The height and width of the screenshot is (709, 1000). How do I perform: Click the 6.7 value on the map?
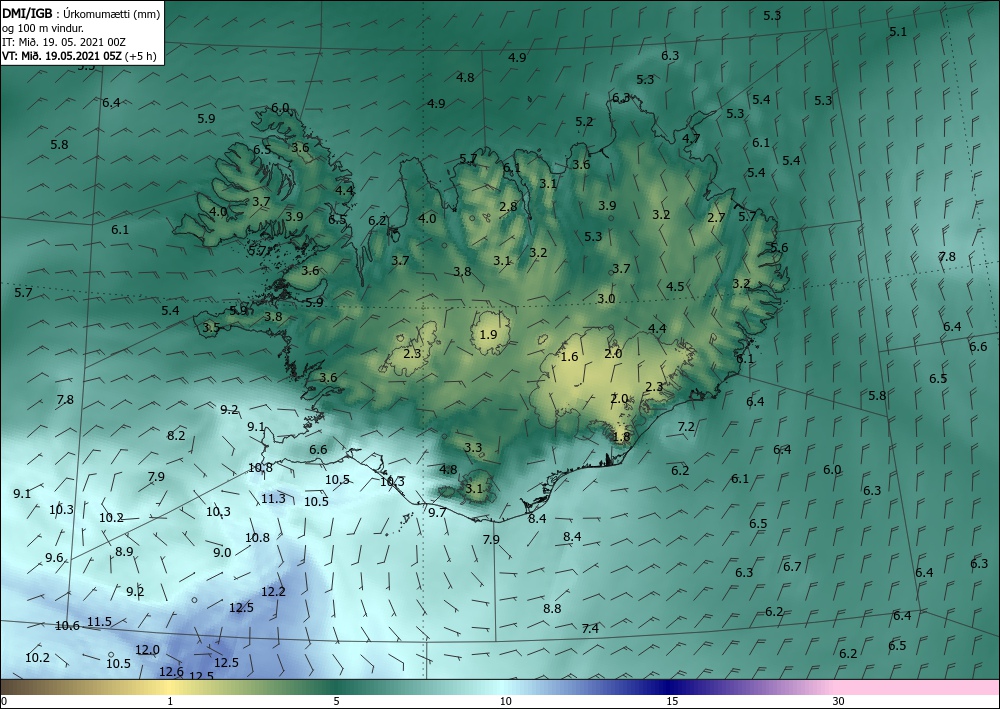coord(792,566)
